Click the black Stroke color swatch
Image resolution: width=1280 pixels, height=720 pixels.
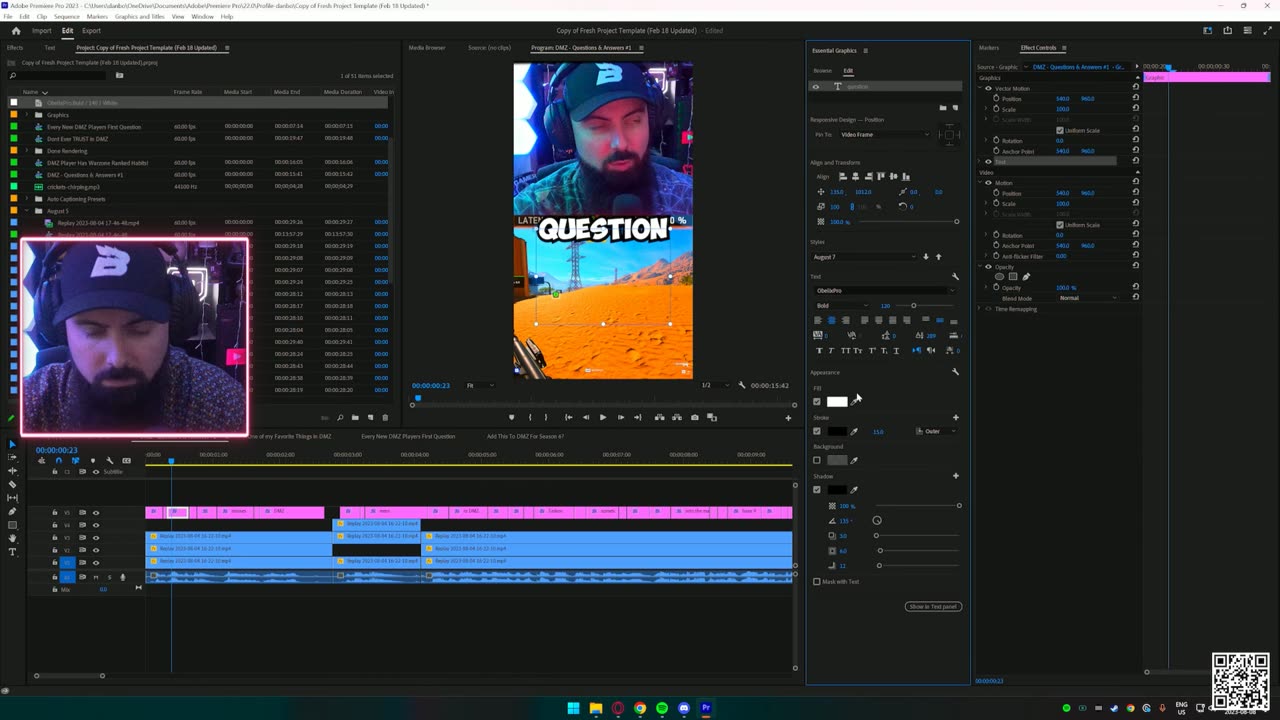(x=837, y=432)
